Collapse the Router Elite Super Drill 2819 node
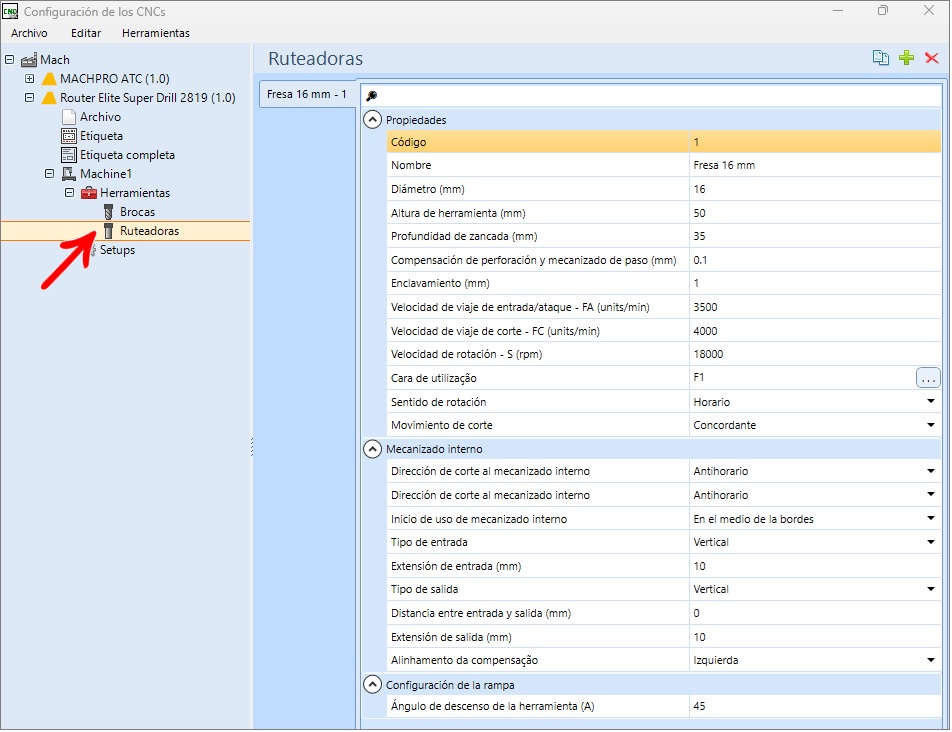 pyautogui.click(x=29, y=97)
